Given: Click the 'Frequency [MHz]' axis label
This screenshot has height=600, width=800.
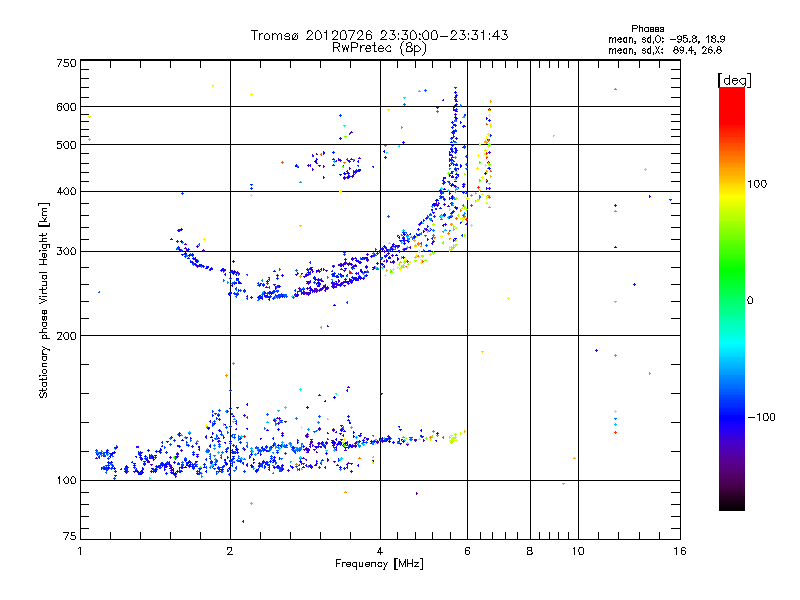Looking at the screenshot, I should pyautogui.click(x=379, y=564).
